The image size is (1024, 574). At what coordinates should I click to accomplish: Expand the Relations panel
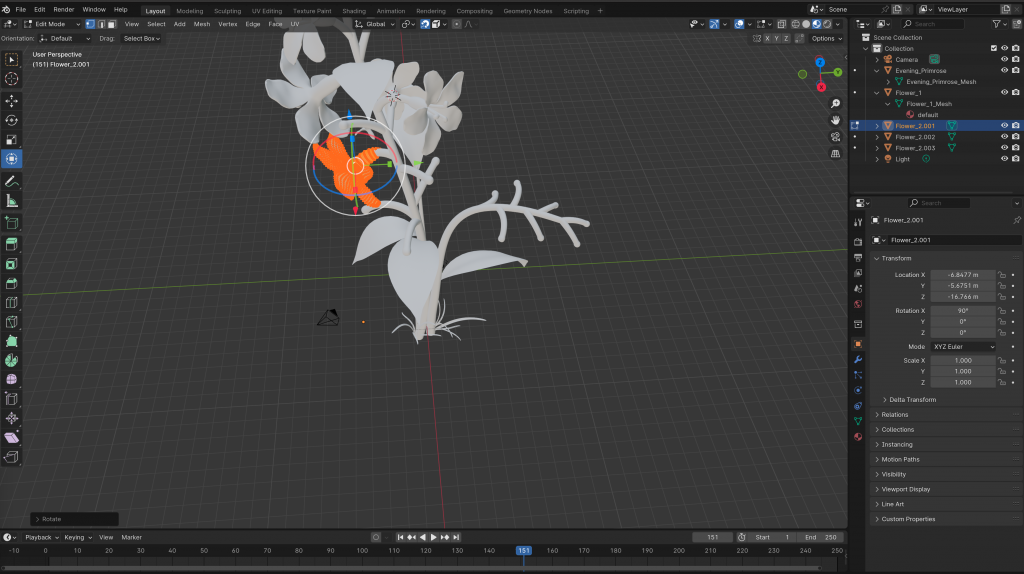tap(894, 415)
